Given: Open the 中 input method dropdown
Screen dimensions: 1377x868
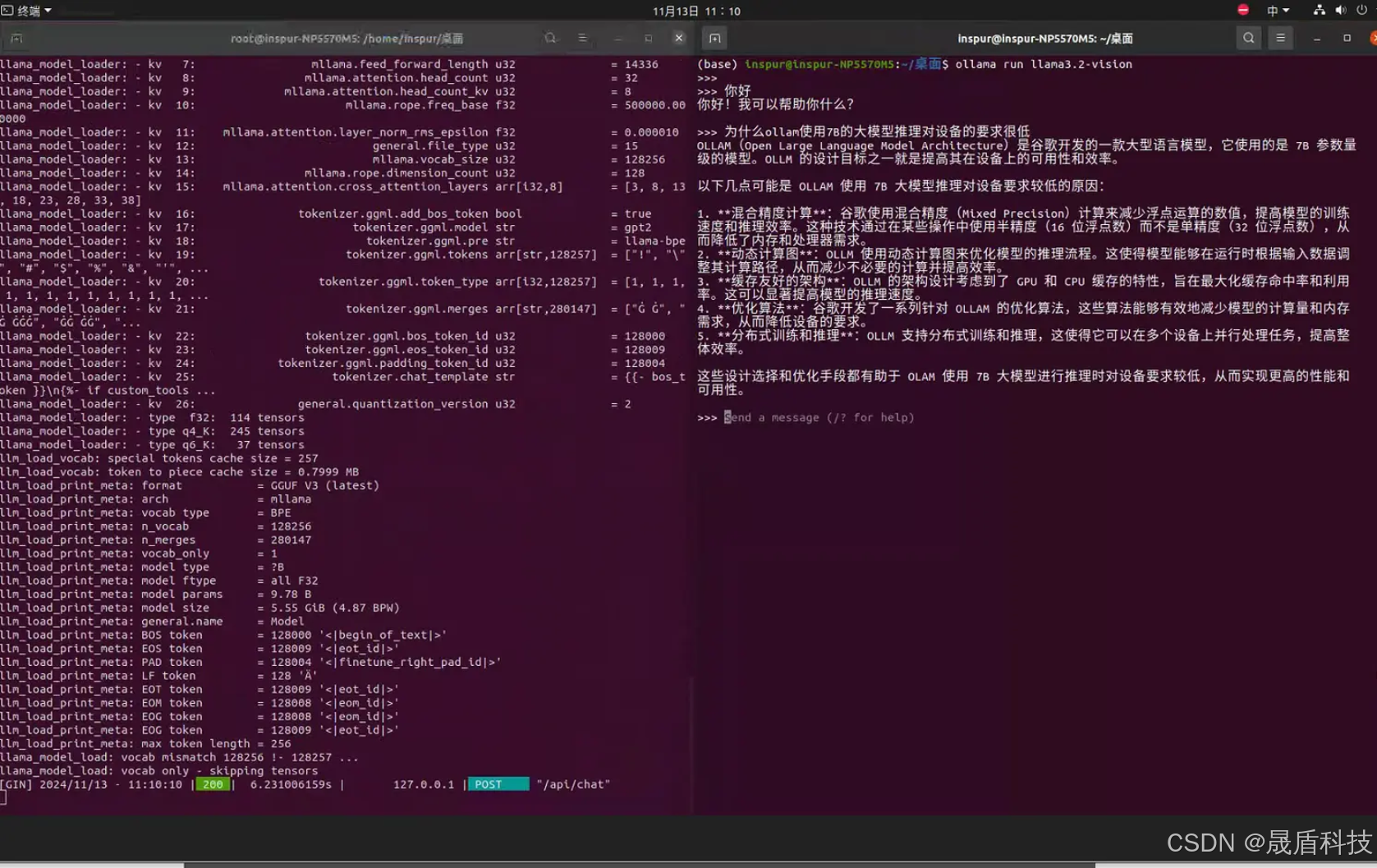Looking at the screenshot, I should click(1277, 11).
